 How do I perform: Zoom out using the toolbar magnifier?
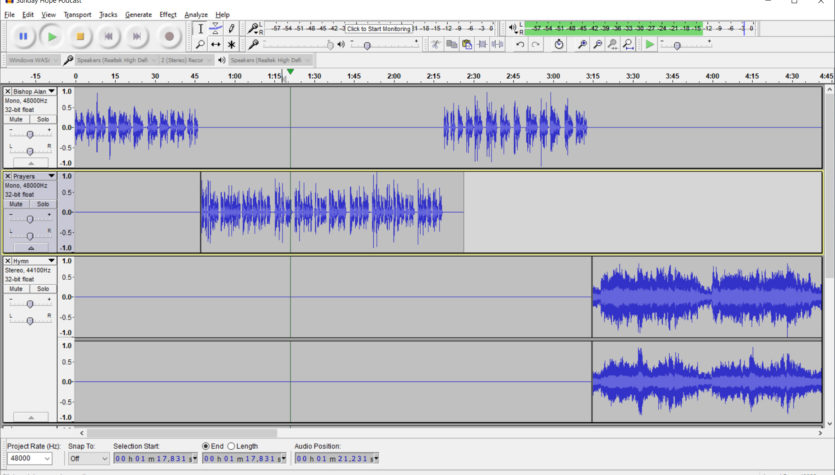click(597, 45)
